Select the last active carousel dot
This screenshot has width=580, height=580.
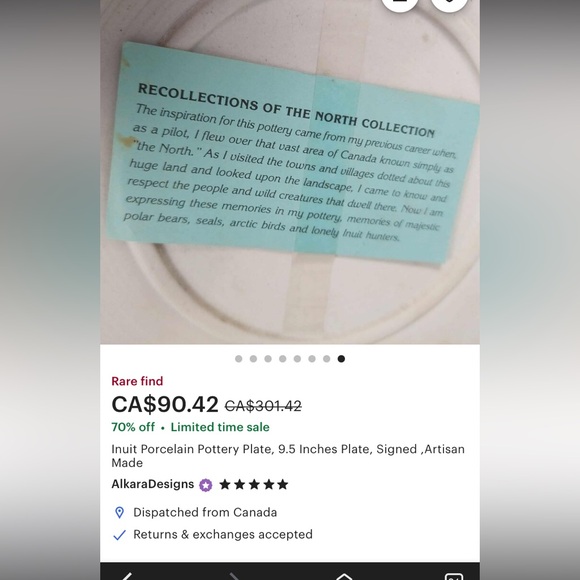pos(341,358)
